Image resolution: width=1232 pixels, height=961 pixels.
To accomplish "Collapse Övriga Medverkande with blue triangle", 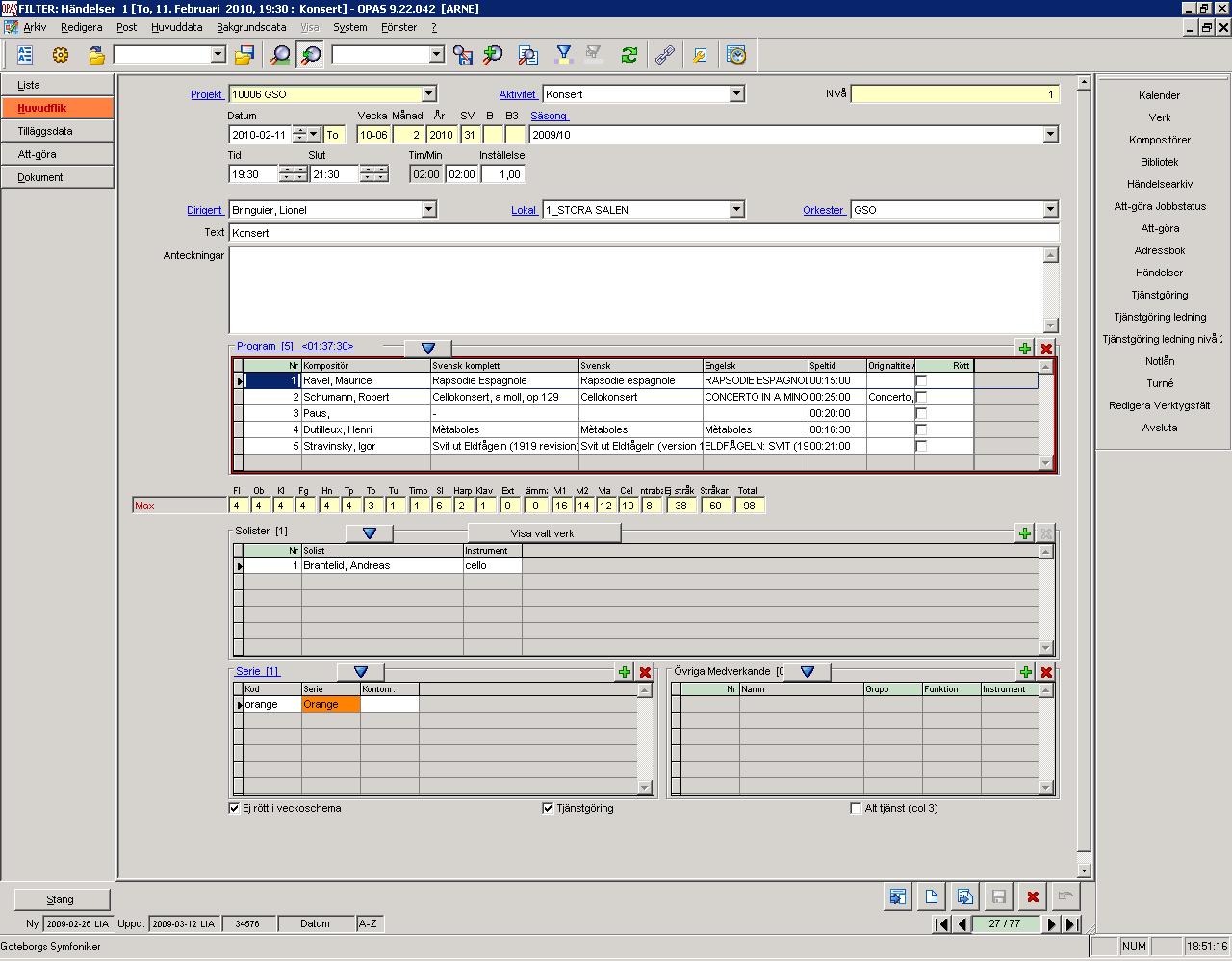I will [x=808, y=671].
